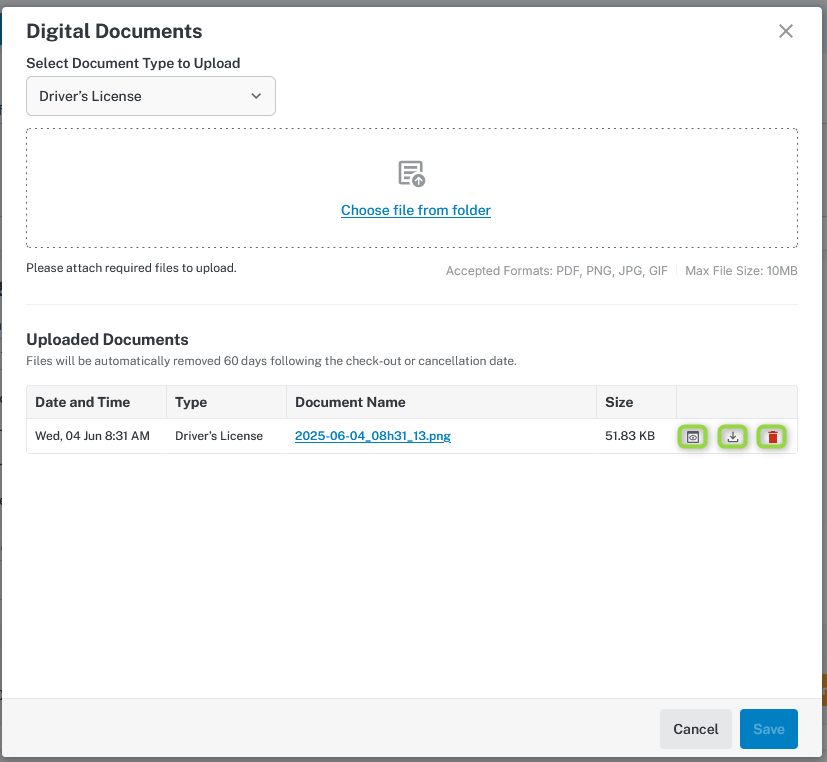Expand the document type chevron arrow
The height and width of the screenshot is (762, 827).
pyautogui.click(x=256, y=96)
